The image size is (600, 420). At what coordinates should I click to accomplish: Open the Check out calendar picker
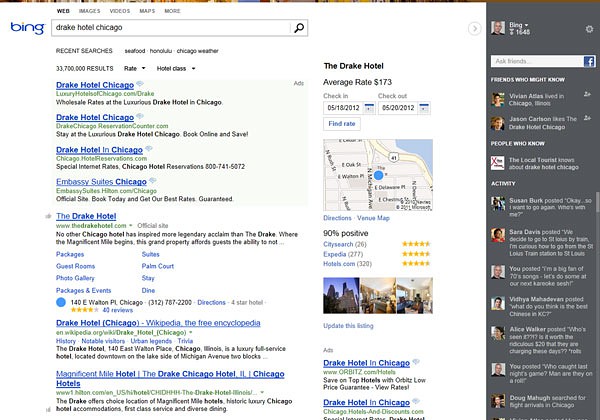point(425,108)
